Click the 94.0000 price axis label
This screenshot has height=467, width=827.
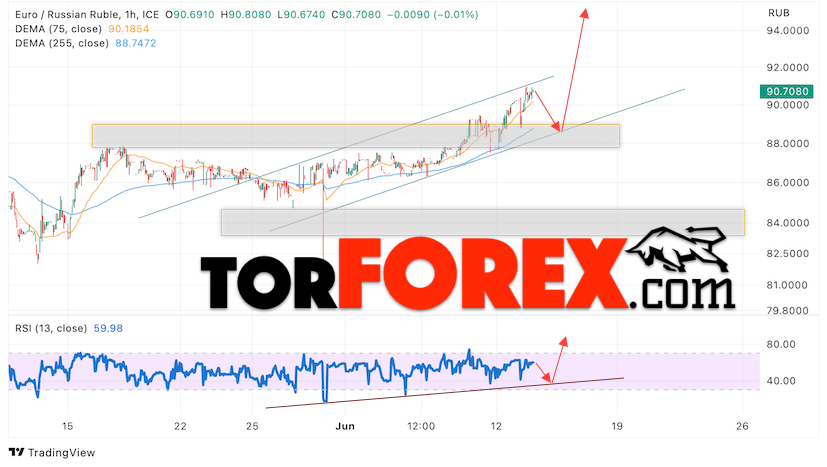coord(787,31)
